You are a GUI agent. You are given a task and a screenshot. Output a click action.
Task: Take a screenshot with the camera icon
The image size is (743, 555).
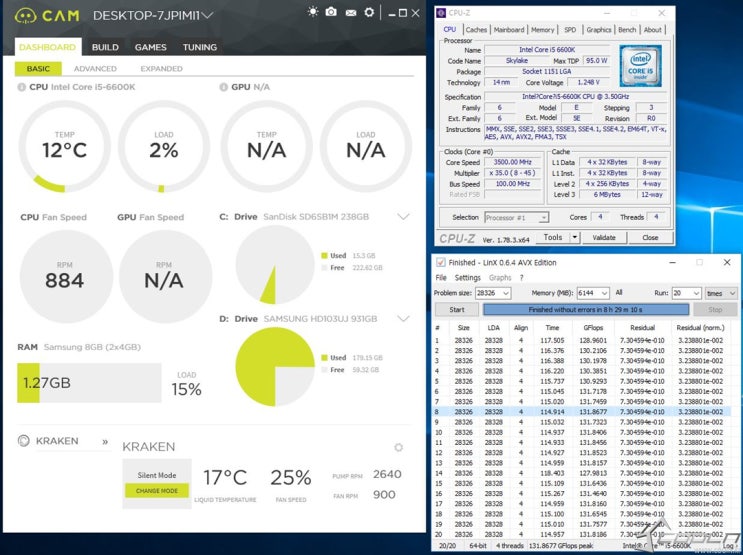(331, 12)
